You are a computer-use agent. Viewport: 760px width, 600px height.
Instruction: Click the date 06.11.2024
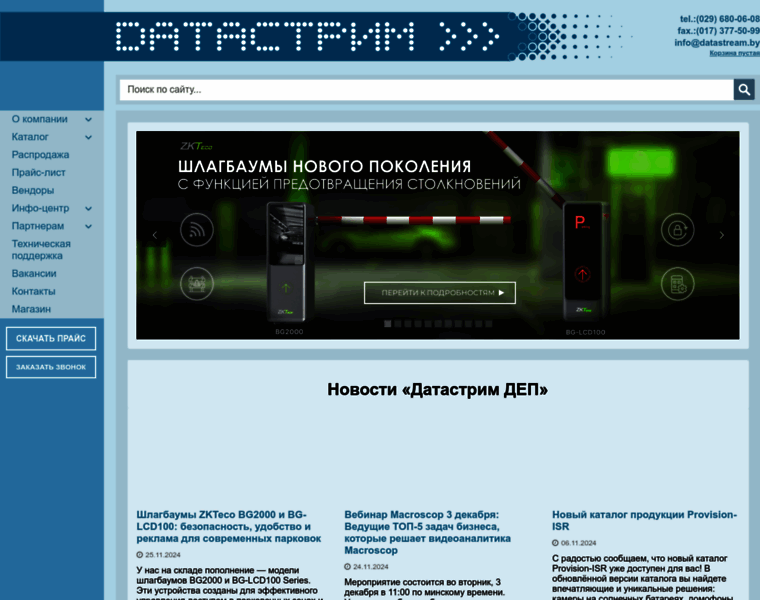578,543
